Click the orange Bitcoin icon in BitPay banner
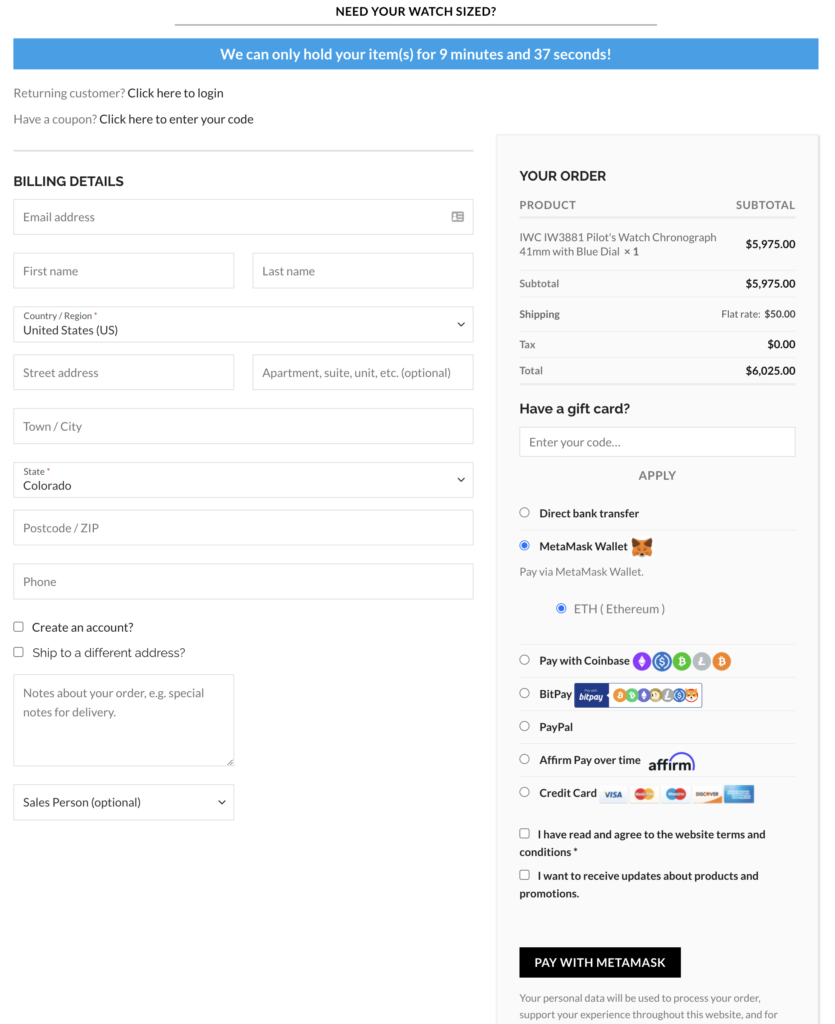Image resolution: width=835 pixels, height=1024 pixels. [x=620, y=696]
